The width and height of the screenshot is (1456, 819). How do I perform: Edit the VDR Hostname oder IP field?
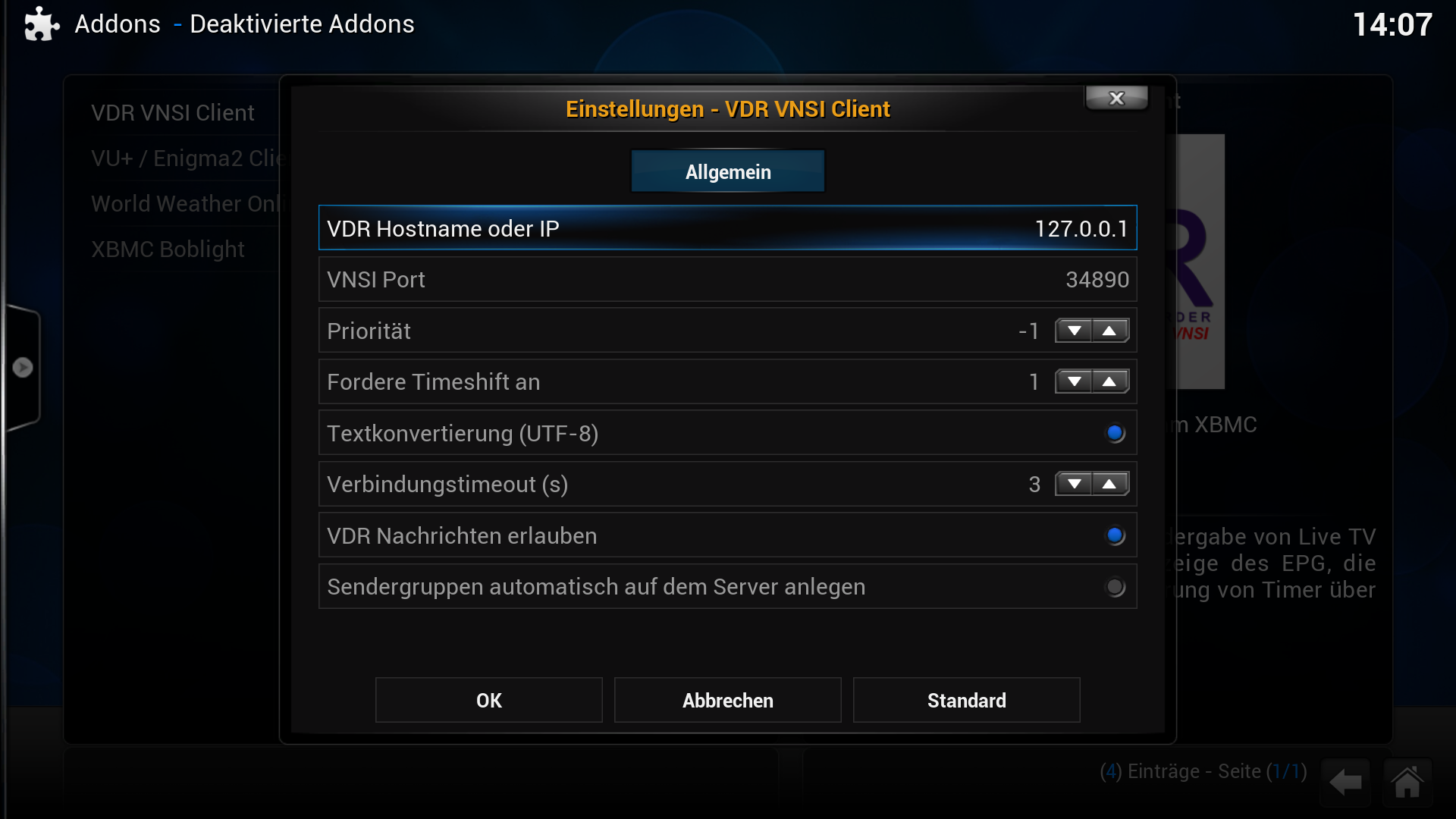coord(728,227)
